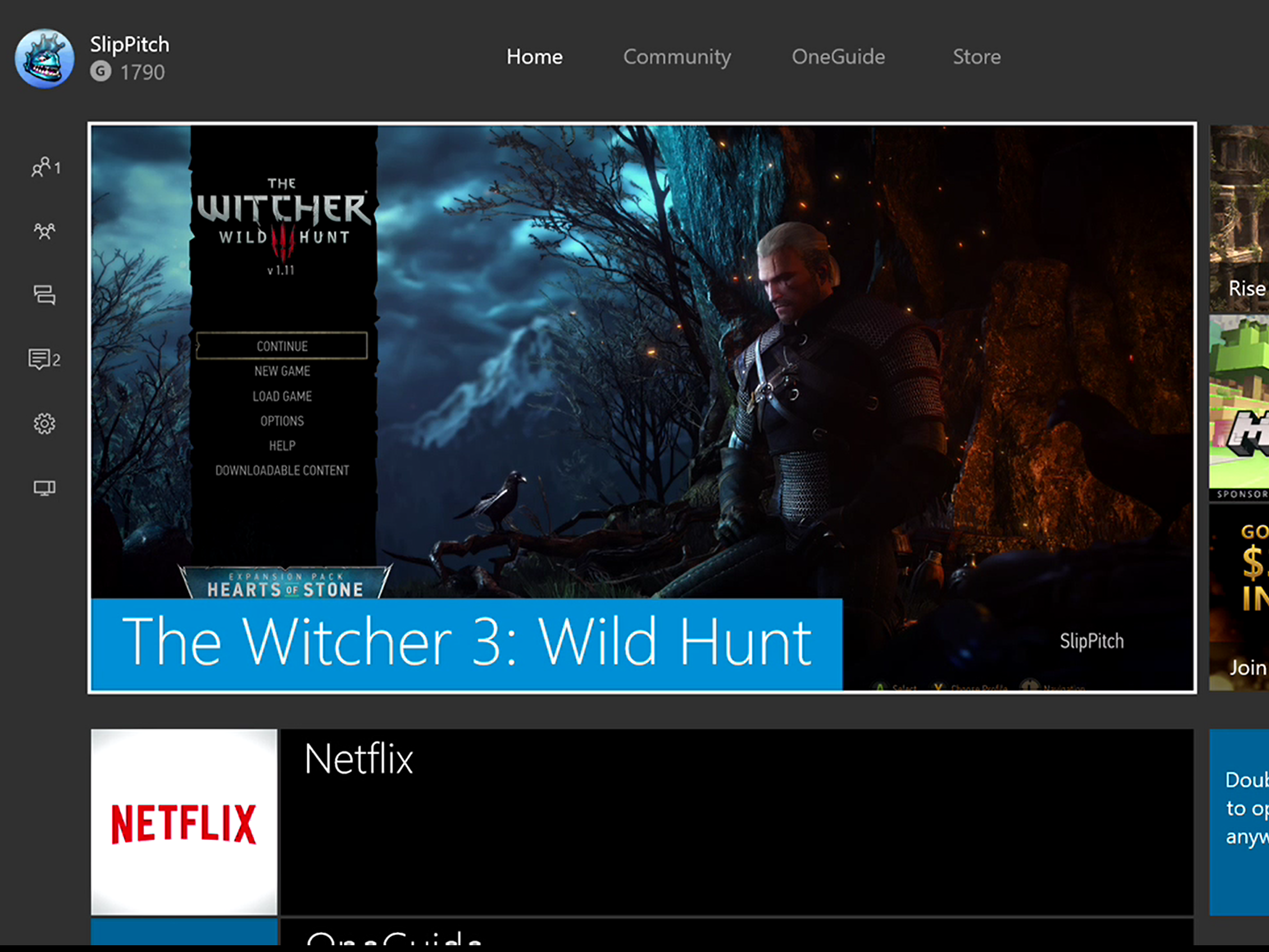Open the OneGuide row at the bottom
1269x952 pixels.
(x=736, y=932)
